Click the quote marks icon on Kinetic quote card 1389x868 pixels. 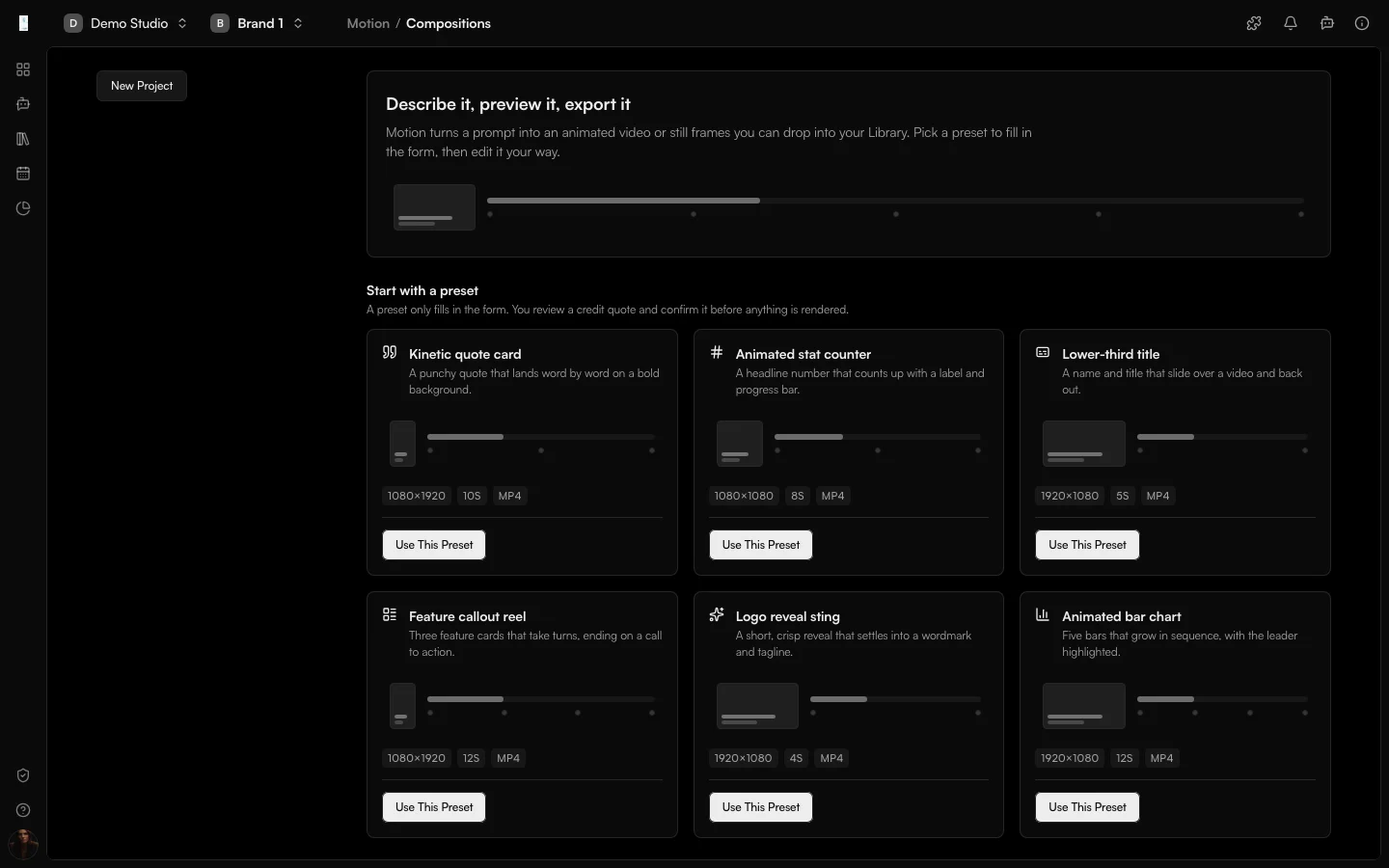[x=390, y=353]
